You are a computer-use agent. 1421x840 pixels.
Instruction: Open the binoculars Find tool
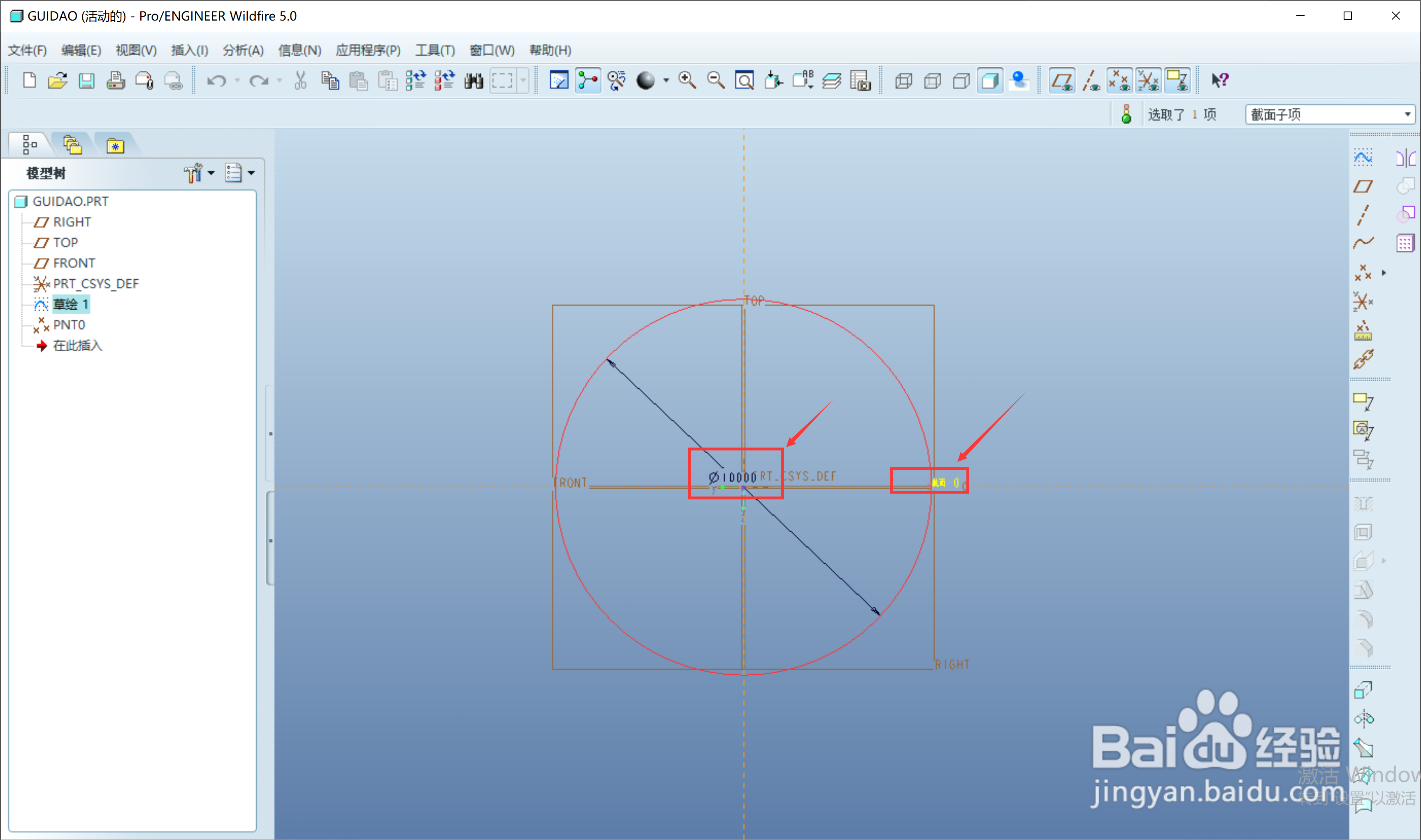click(473, 80)
